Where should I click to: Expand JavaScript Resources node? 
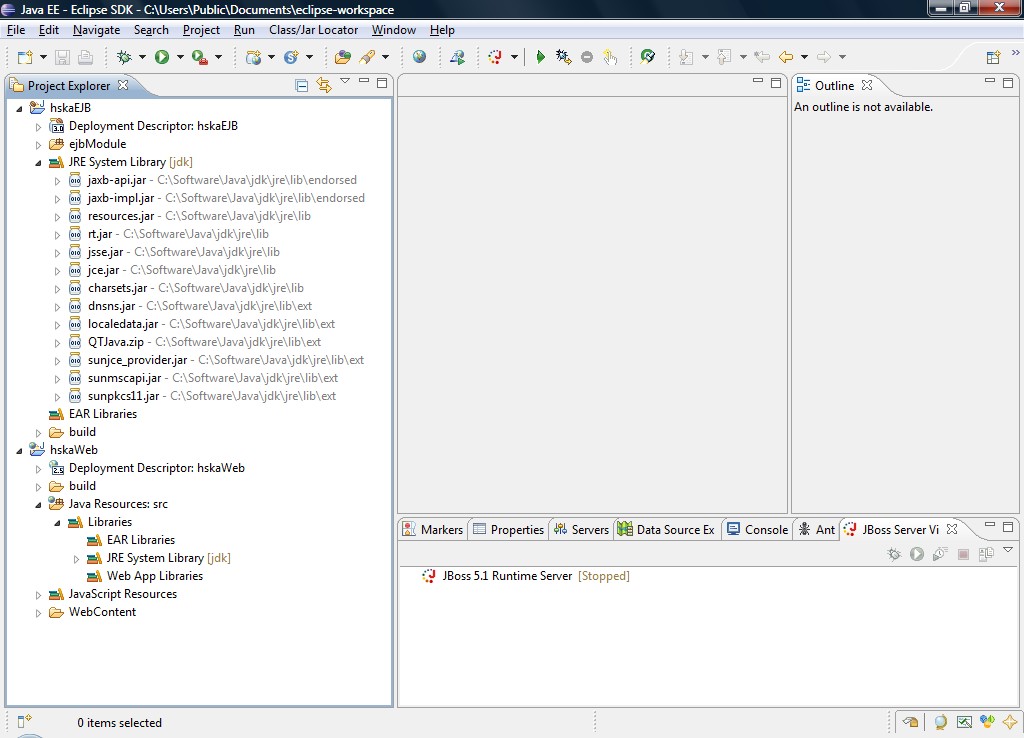click(x=38, y=595)
